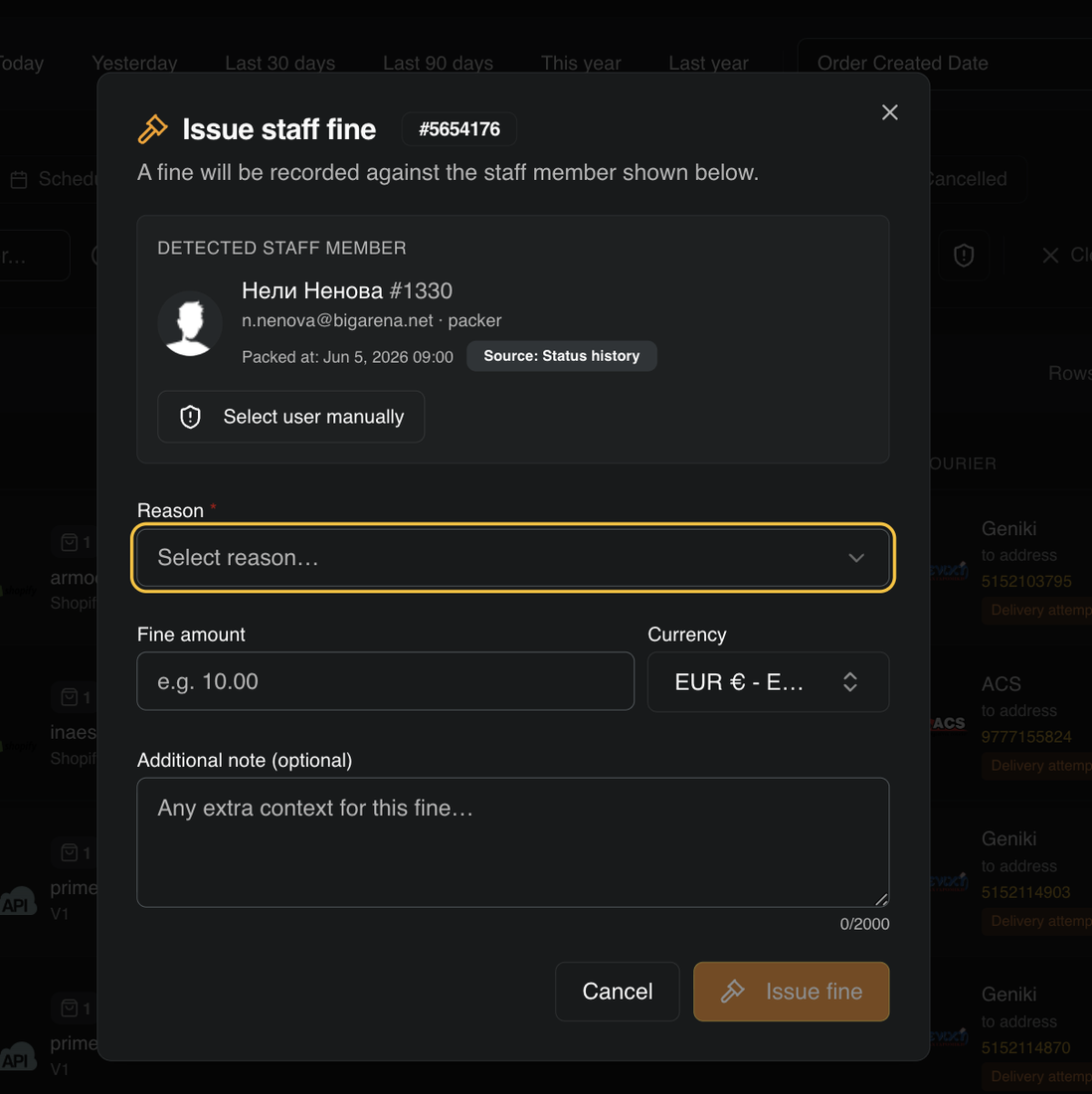
Task: Click the email n.nenova@bigarena.net
Action: [x=337, y=320]
